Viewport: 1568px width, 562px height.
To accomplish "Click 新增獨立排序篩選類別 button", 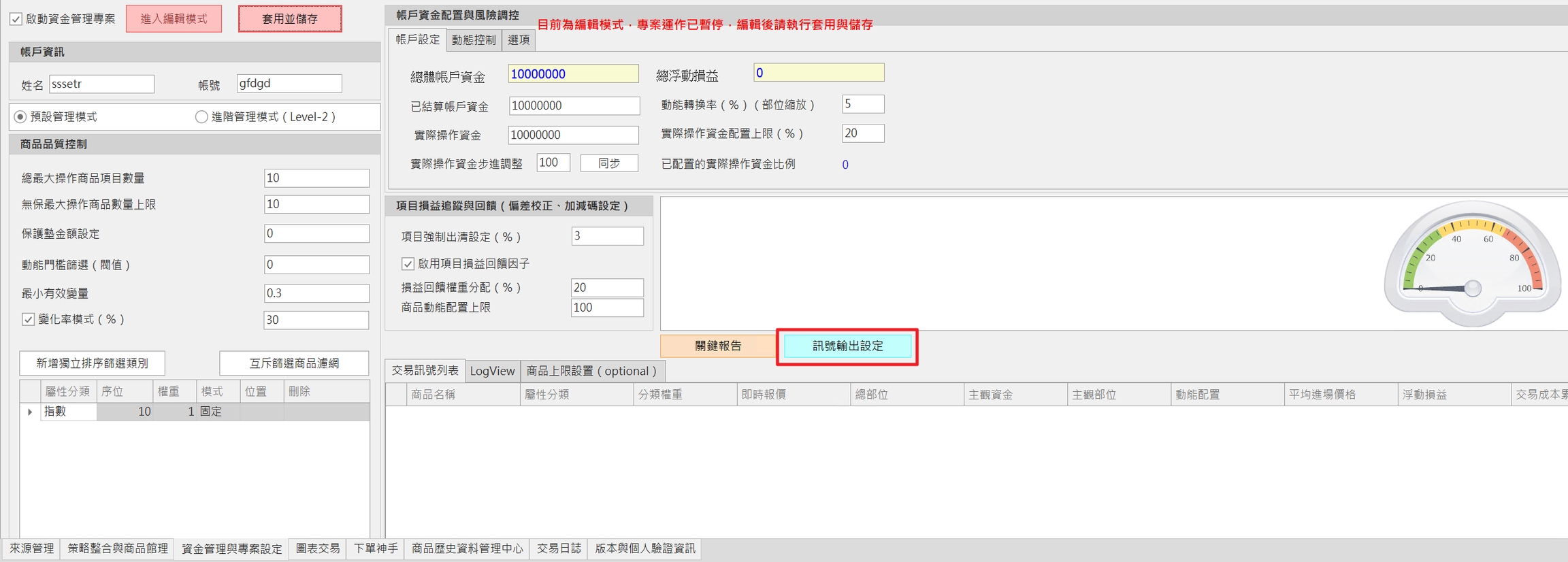I will coord(92,363).
